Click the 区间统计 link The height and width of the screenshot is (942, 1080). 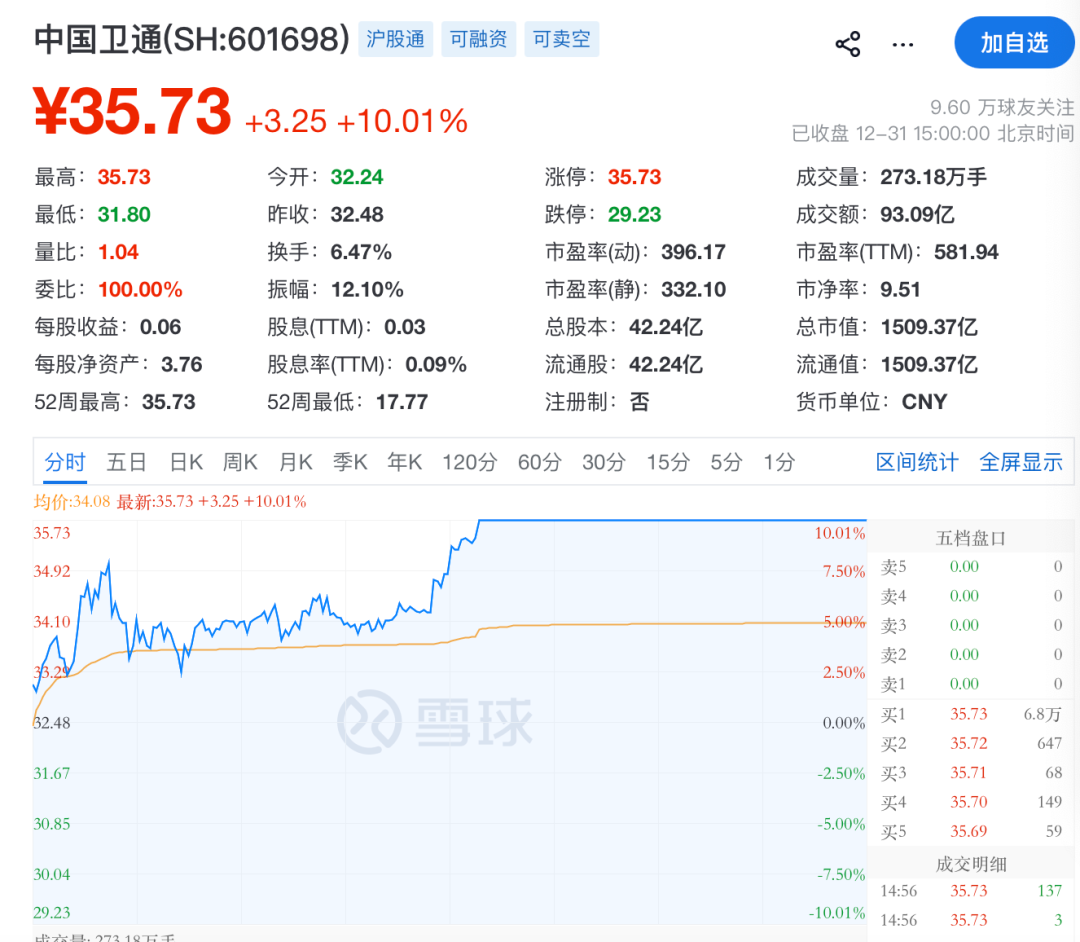(917, 462)
